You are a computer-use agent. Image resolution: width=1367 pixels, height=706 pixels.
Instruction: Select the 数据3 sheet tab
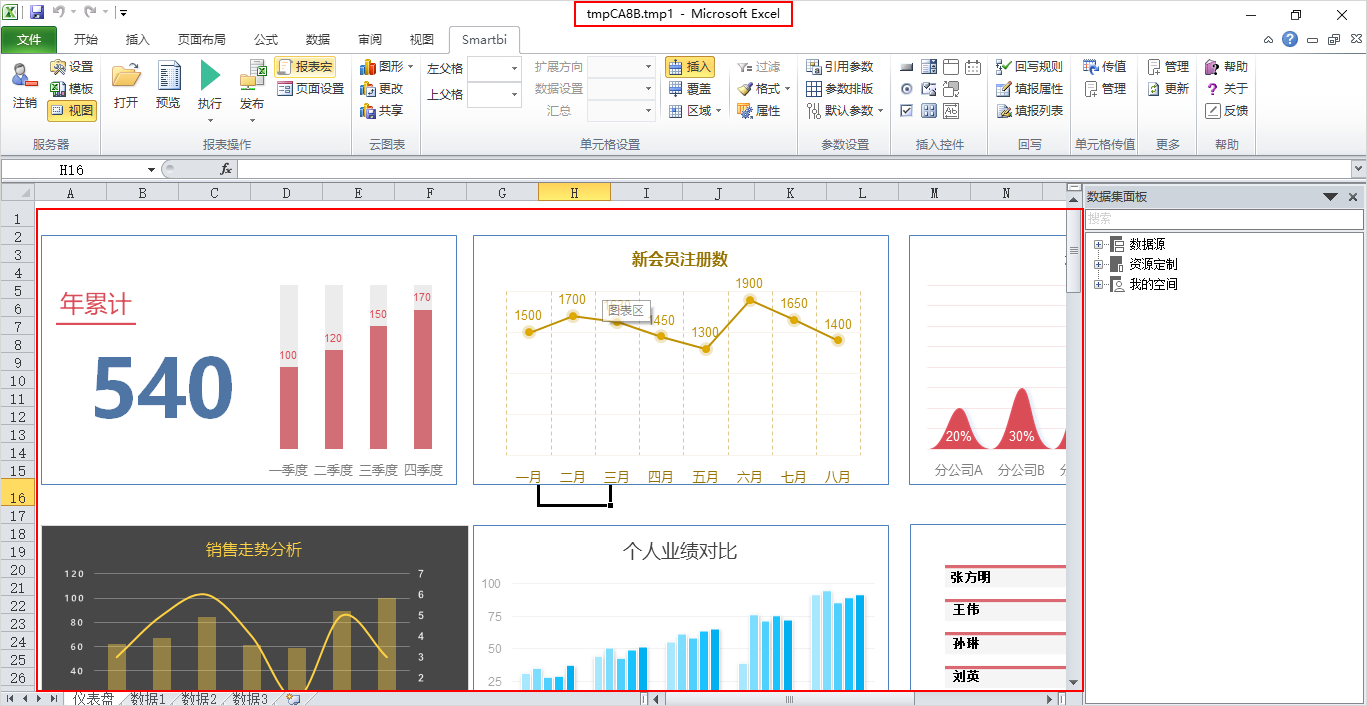[x=250, y=699]
